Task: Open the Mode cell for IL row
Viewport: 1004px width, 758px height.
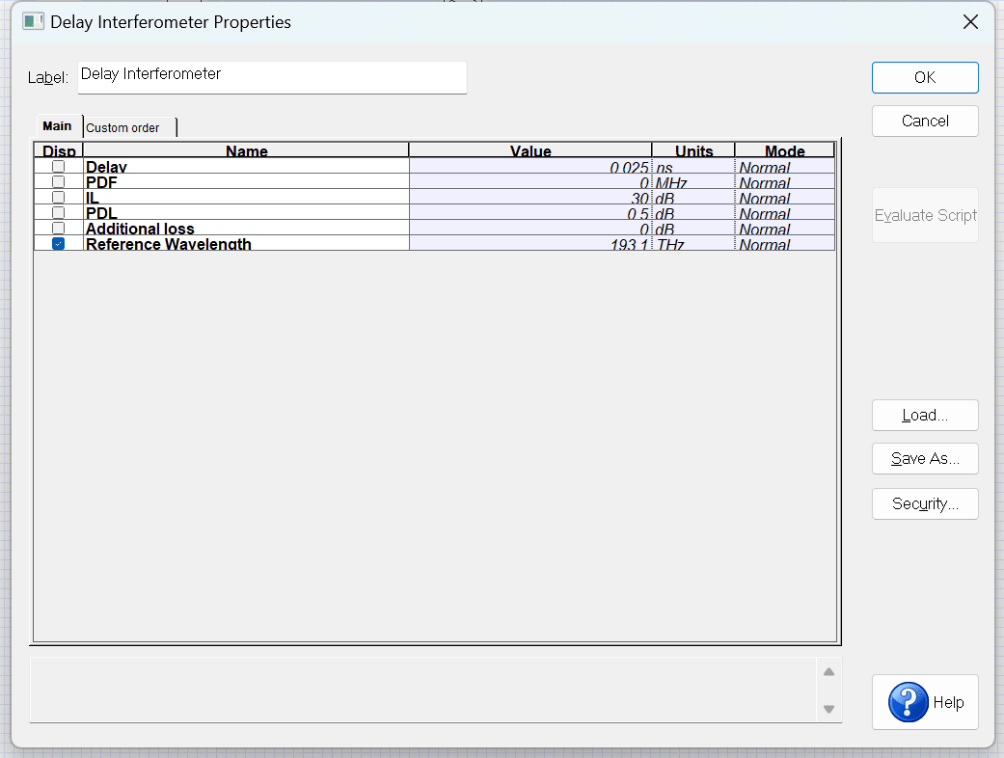Action: [784, 198]
